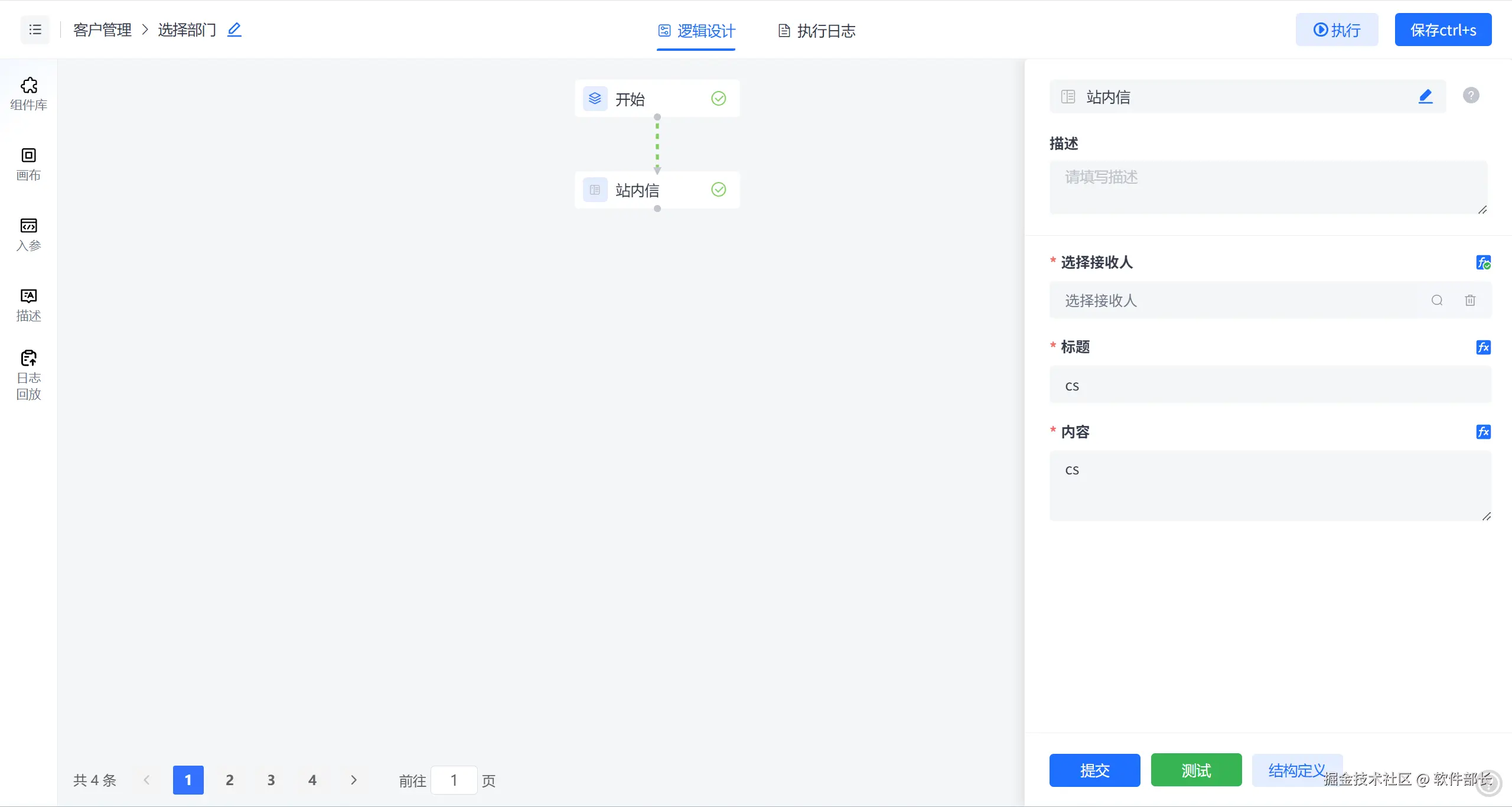Click the green 测试 button

[x=1196, y=770]
